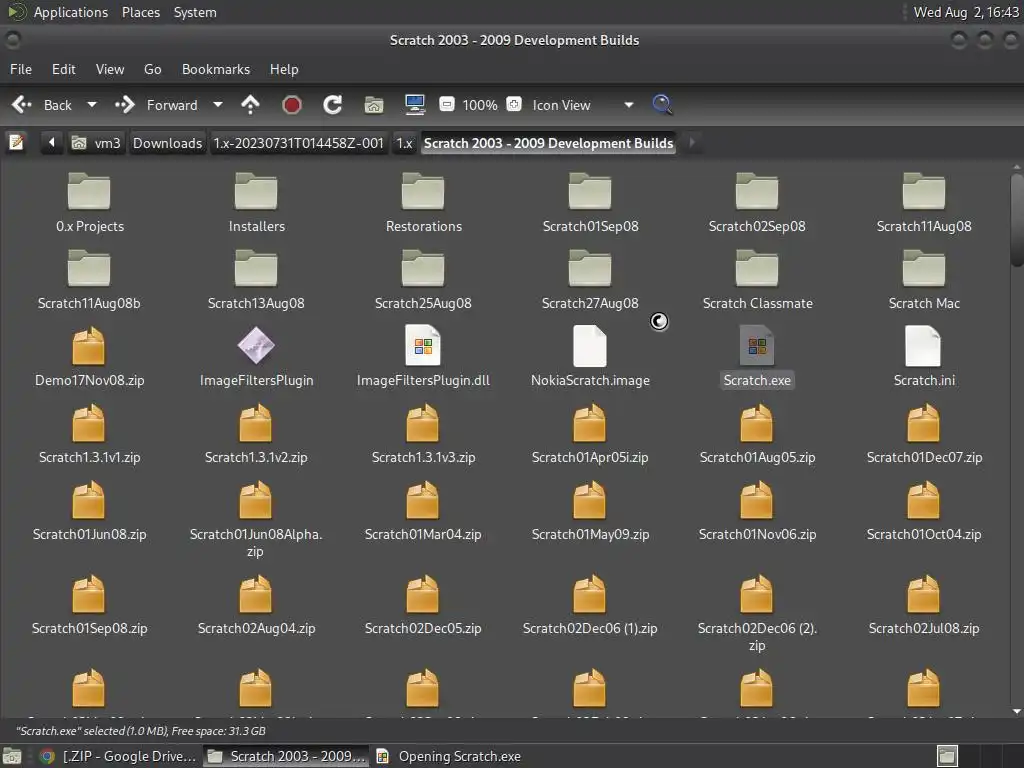Open the Applications panel menu
The image size is (1024, 768).
[58, 12]
